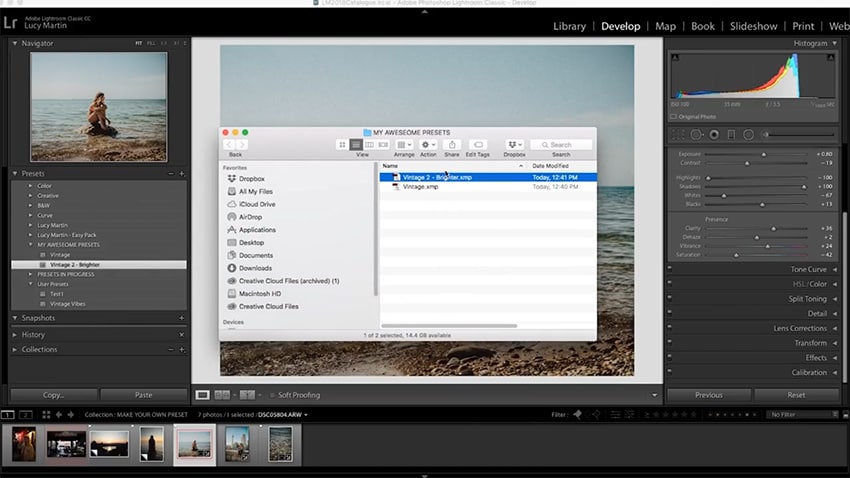Click minus icon in Presets header
Image resolution: width=850 pixels, height=478 pixels.
click(171, 174)
